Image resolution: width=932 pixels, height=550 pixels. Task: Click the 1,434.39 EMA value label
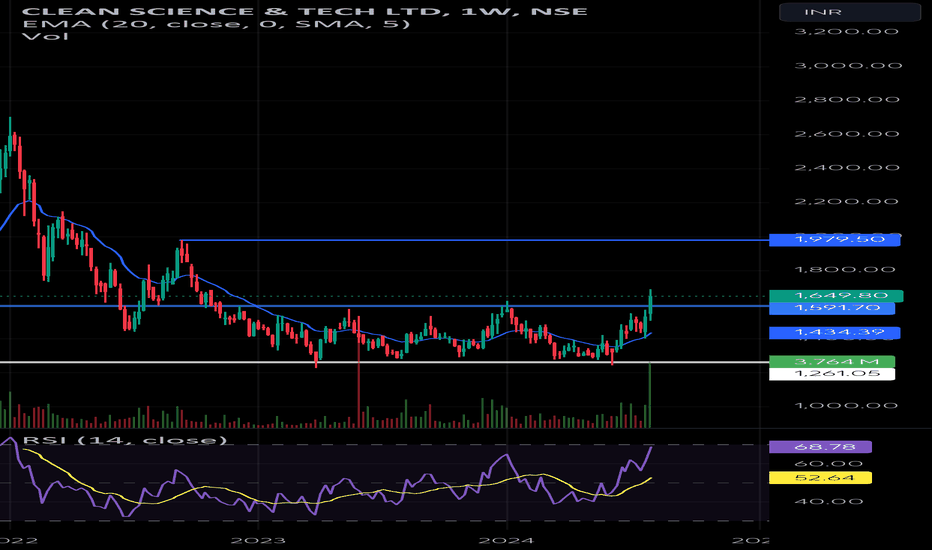click(x=835, y=332)
